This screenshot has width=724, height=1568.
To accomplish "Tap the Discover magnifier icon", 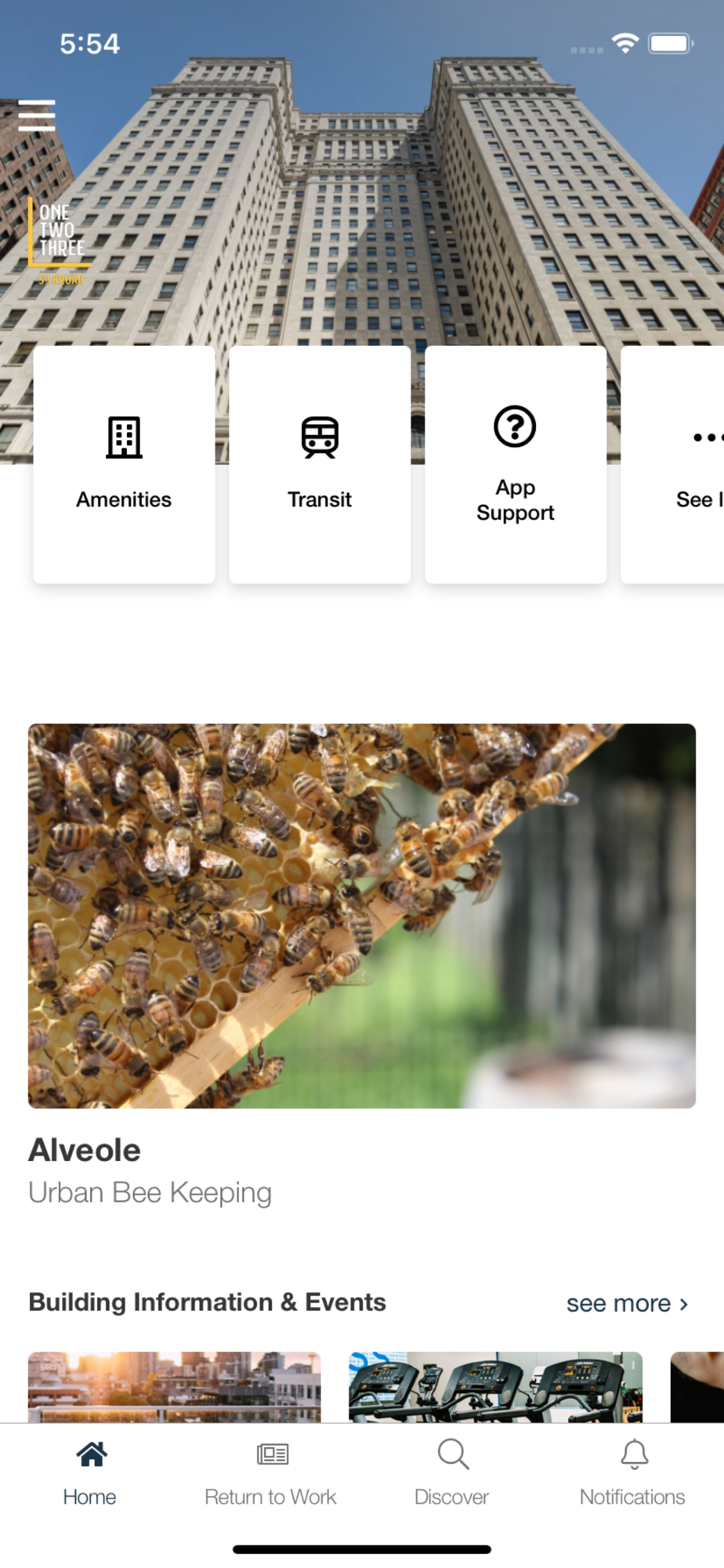I will tap(453, 1454).
